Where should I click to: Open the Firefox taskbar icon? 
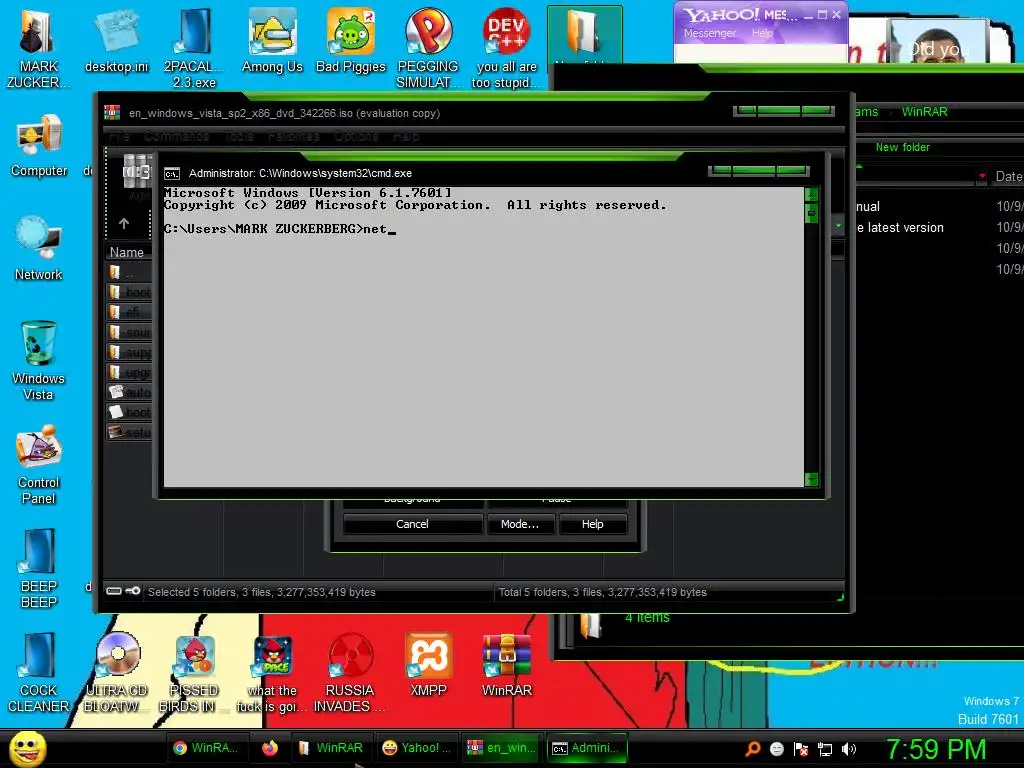(269, 748)
